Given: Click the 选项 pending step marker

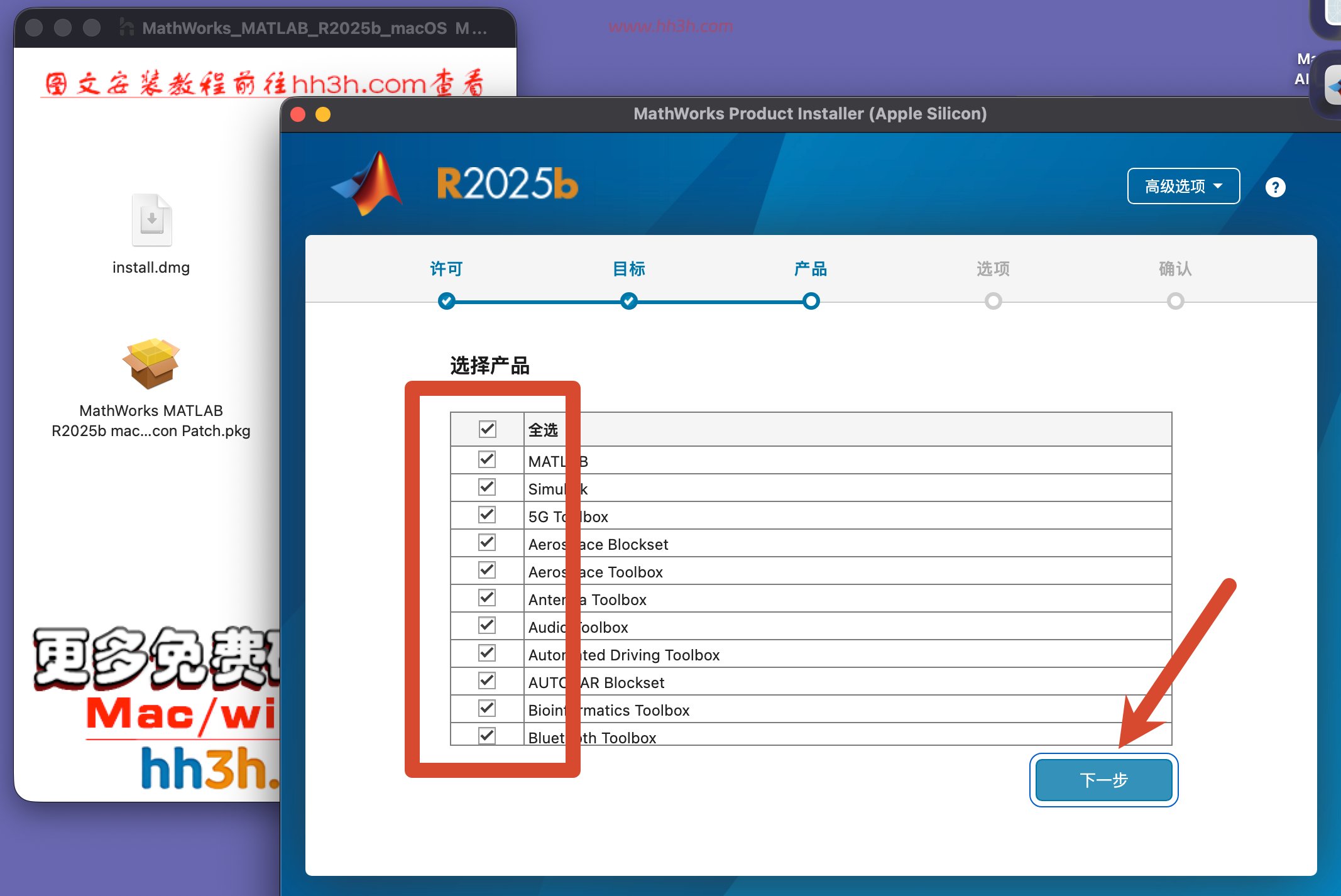Looking at the screenshot, I should click(x=993, y=301).
